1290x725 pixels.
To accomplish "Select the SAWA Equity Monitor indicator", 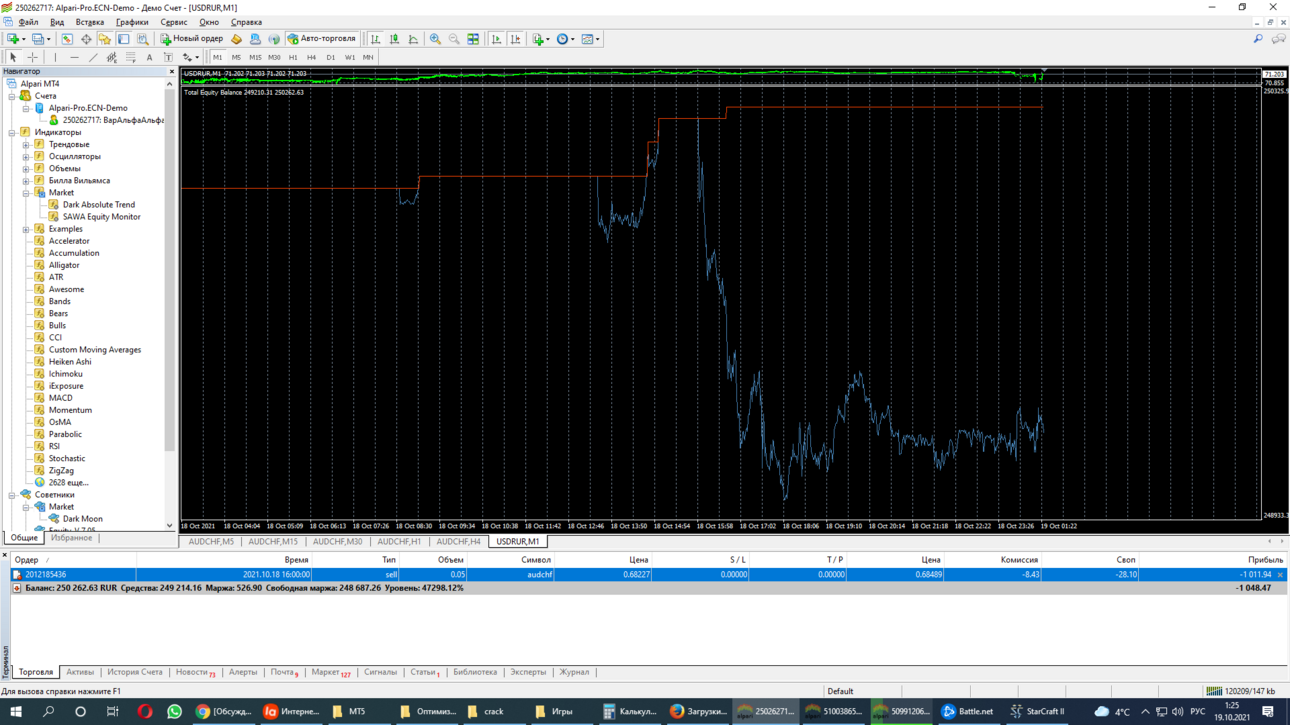I will click(101, 217).
